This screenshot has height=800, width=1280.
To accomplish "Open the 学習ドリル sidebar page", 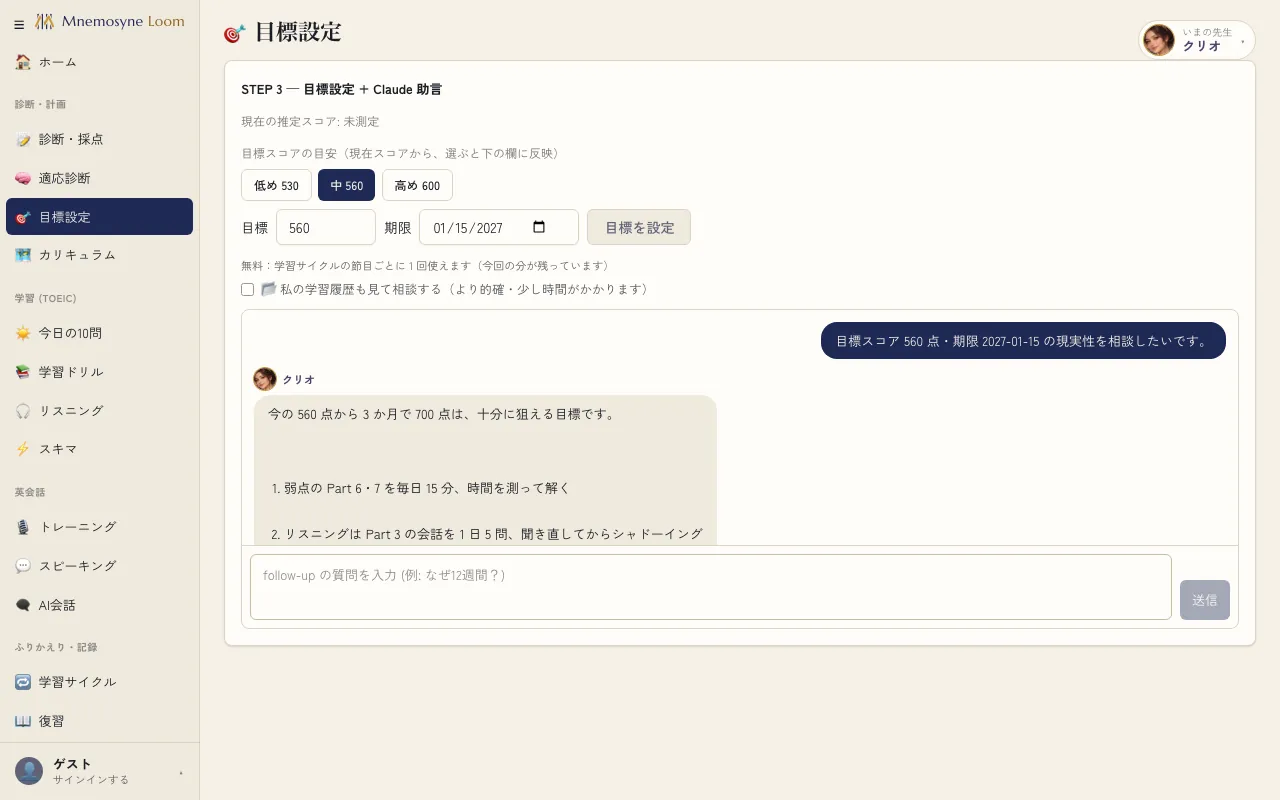I will (x=100, y=372).
